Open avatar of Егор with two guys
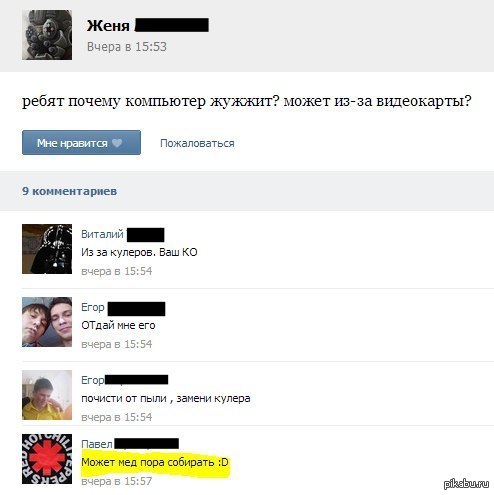Viewport: 494px width, 495px height. pyautogui.click(x=47, y=322)
